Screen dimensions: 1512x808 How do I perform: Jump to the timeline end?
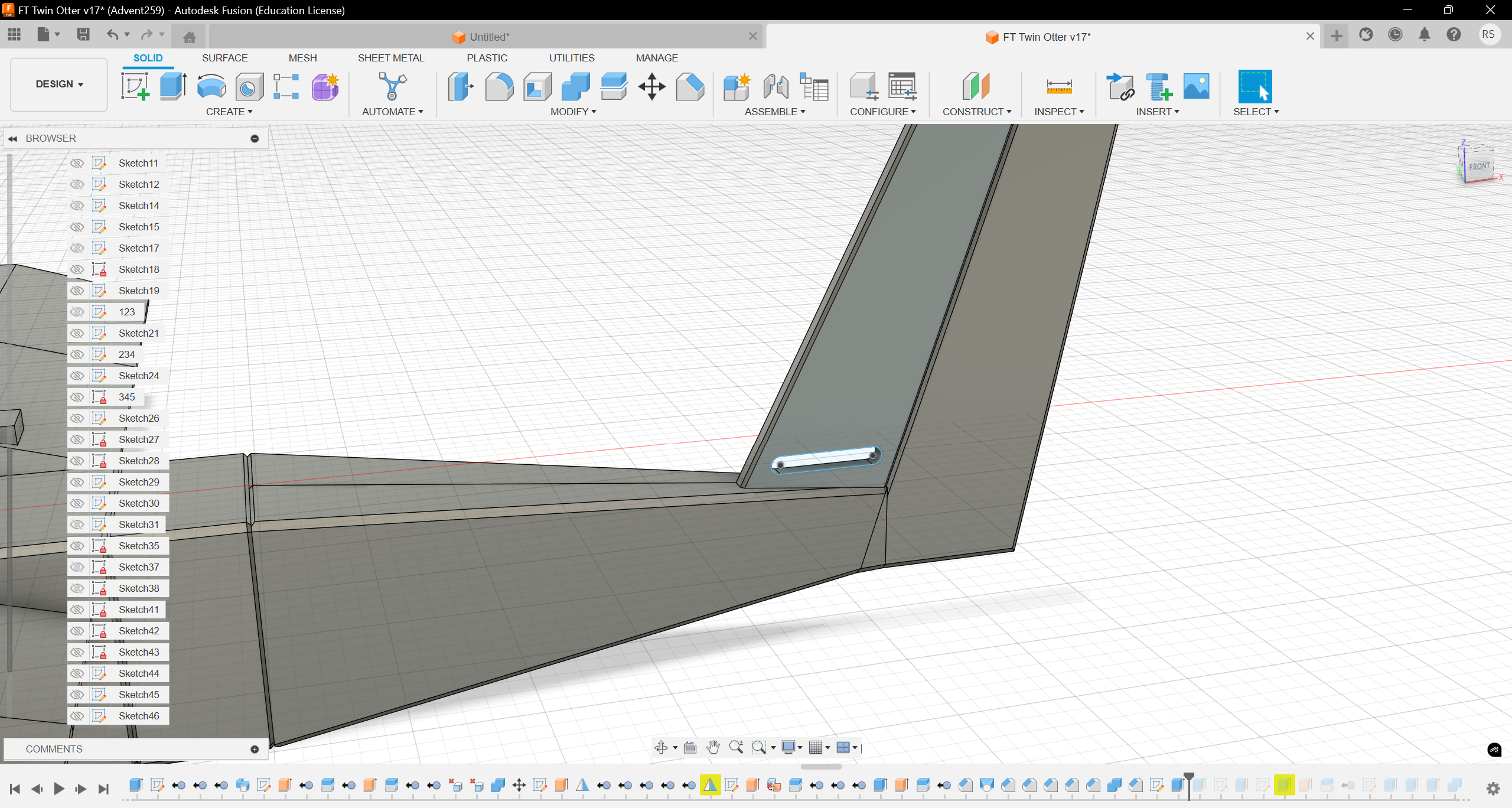click(103, 788)
